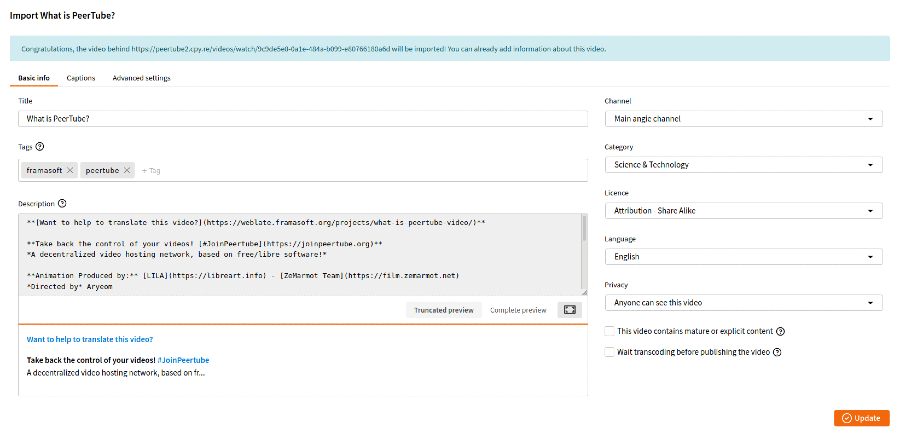Check 'This video contains mature or explicit content'
900x433 pixels.
[609, 331]
